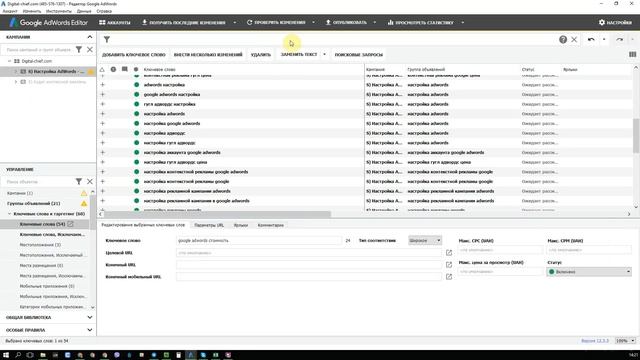Click the Опубликовать upload button
The width and height of the screenshot is (640, 360).
(346, 22)
